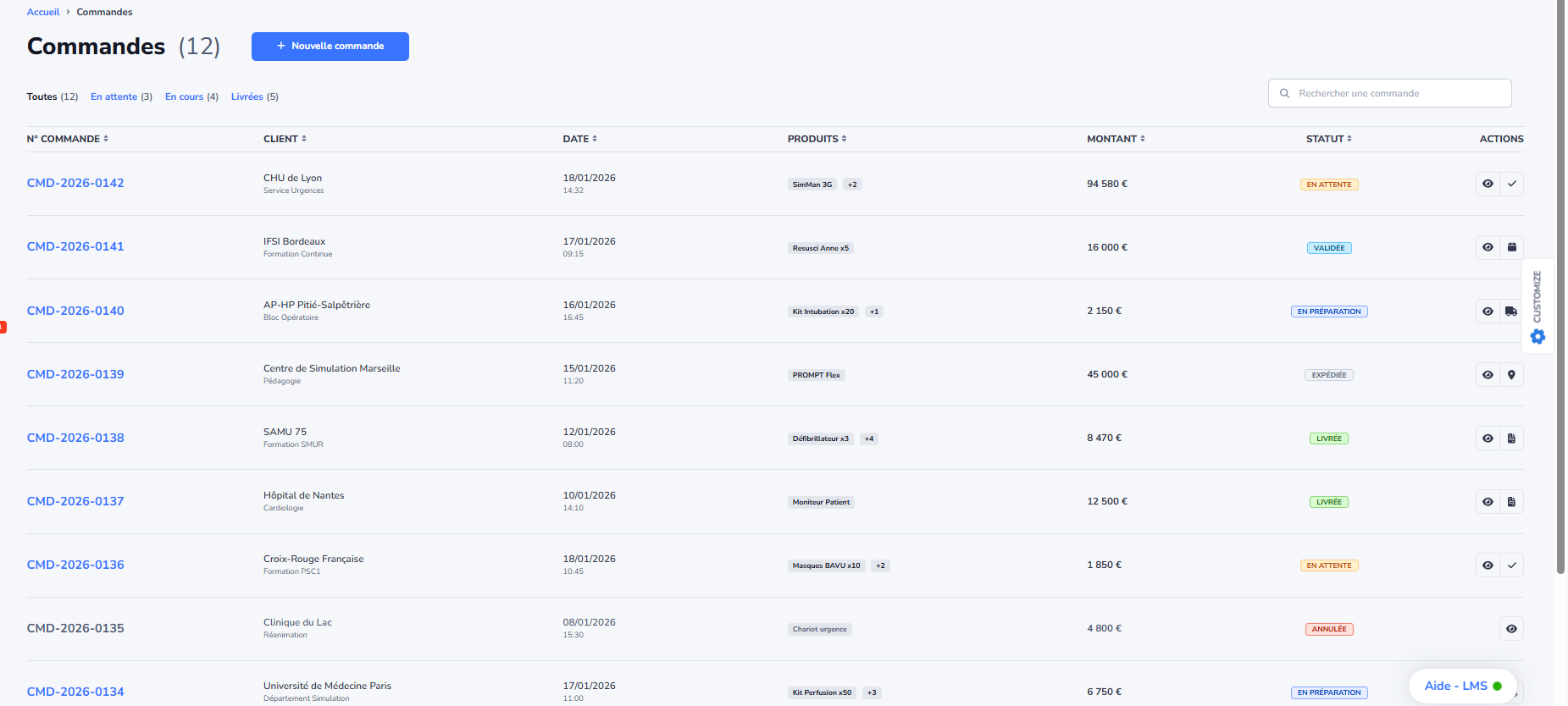Show details of SAMU 75 order via eye icon
The height and width of the screenshot is (706, 1568).
coord(1488,438)
